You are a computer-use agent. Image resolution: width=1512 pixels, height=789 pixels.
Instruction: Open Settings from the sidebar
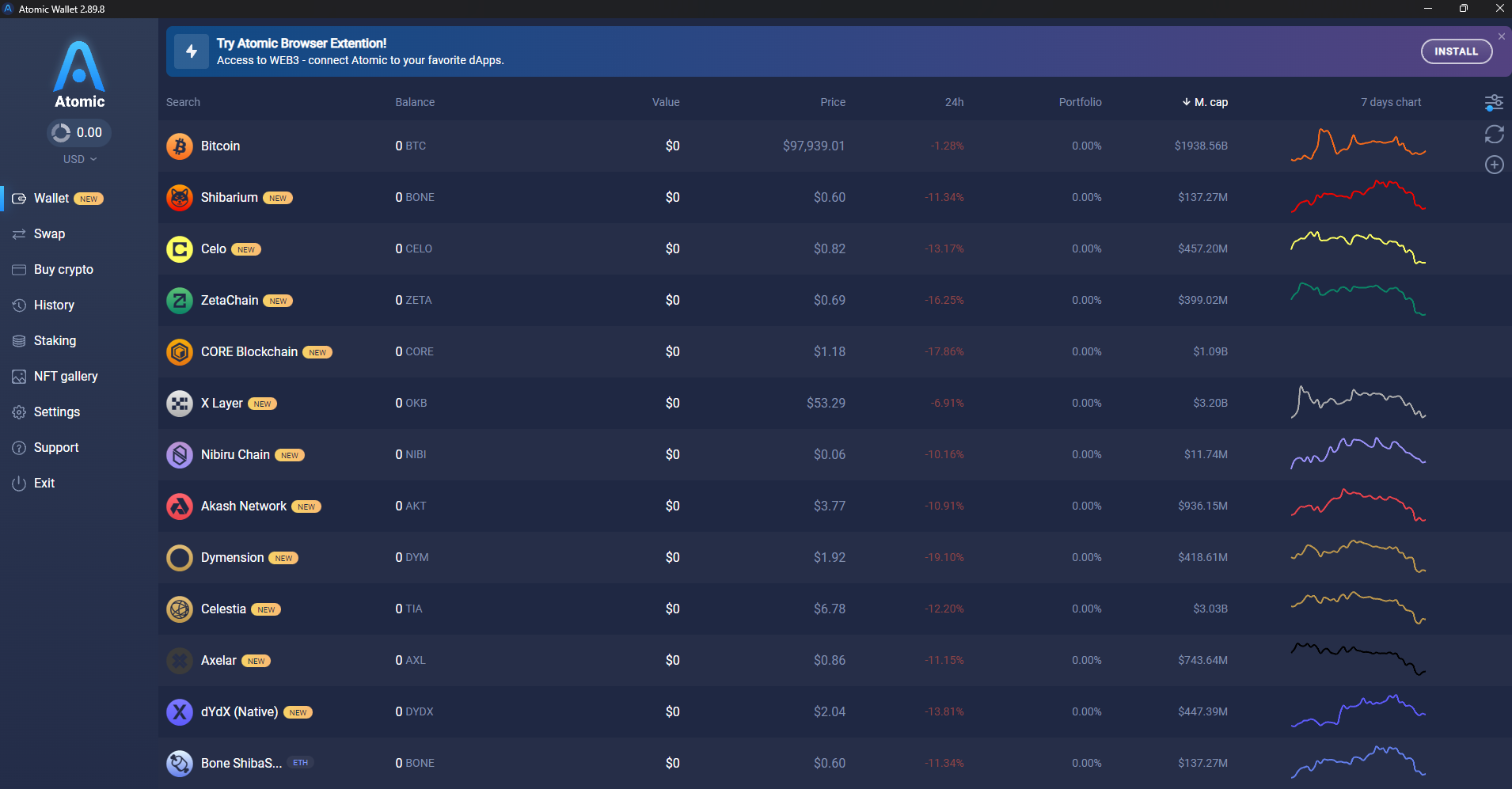pos(56,412)
